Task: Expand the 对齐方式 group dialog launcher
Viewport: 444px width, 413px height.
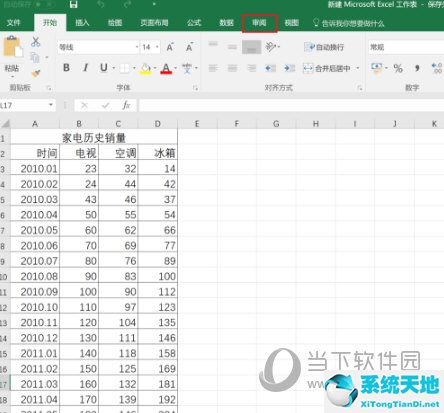Action: click(360, 88)
